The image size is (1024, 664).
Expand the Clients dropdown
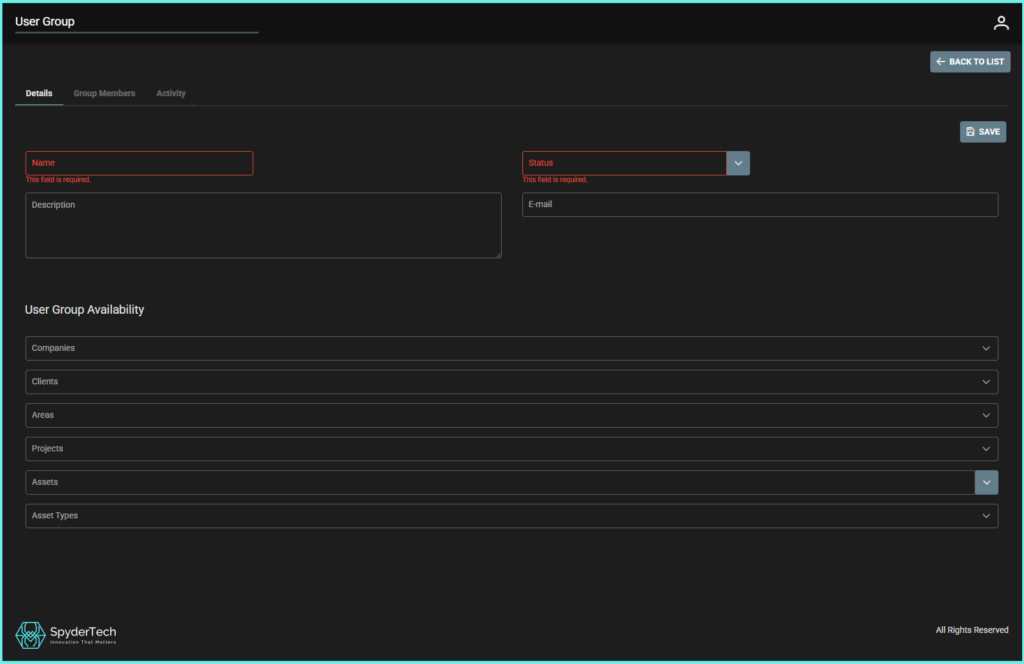(511, 381)
